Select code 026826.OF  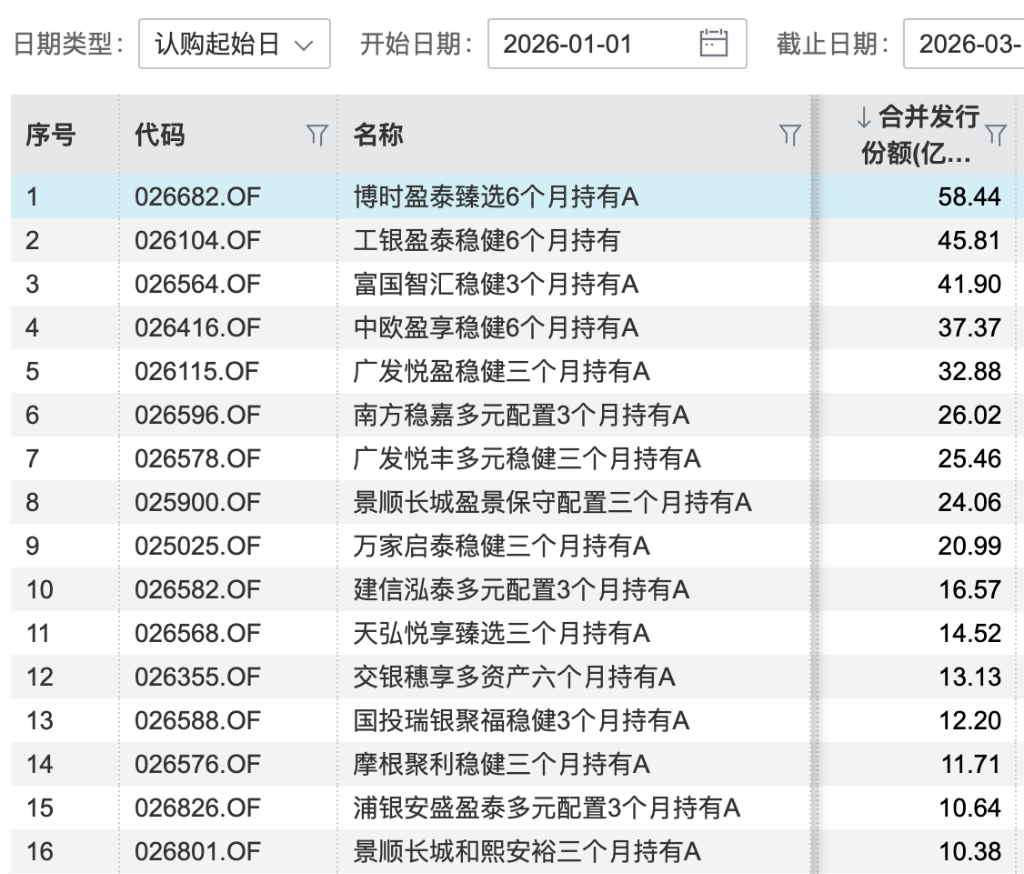coord(197,809)
